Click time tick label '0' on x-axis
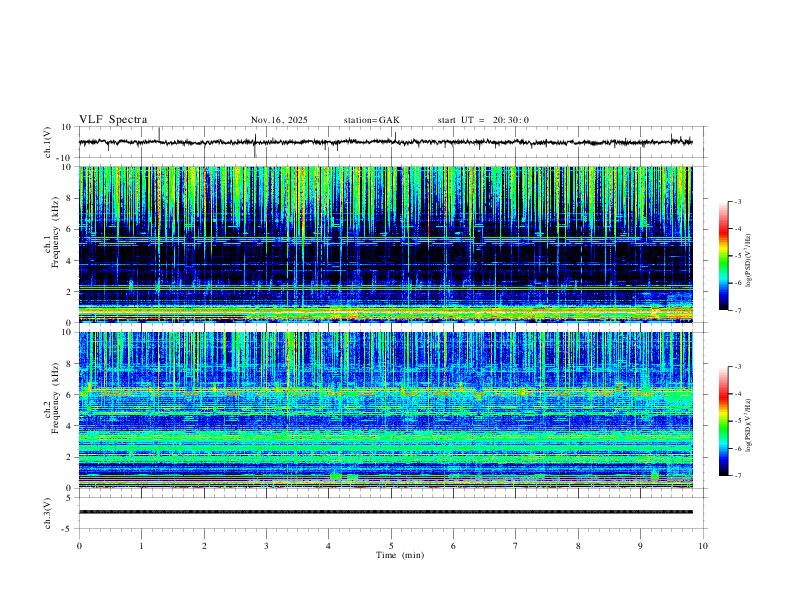The image size is (792, 612). pyautogui.click(x=79, y=546)
